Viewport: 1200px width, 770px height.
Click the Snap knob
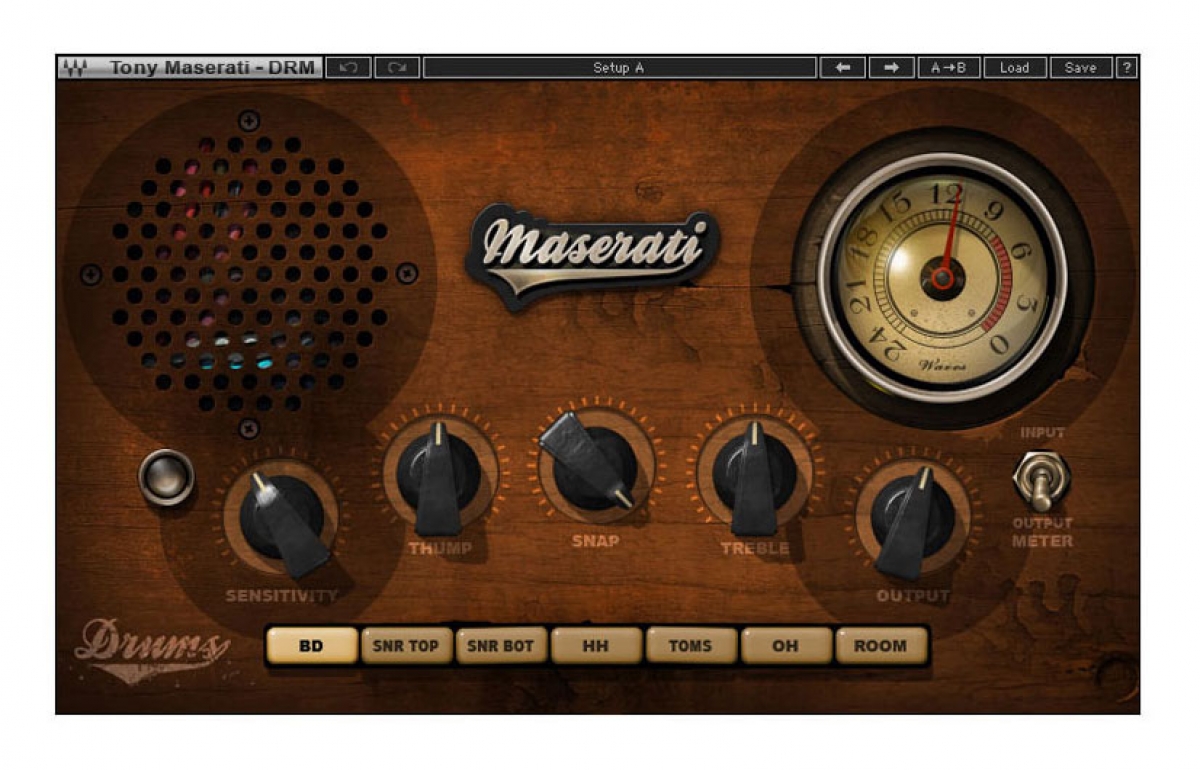(595, 466)
